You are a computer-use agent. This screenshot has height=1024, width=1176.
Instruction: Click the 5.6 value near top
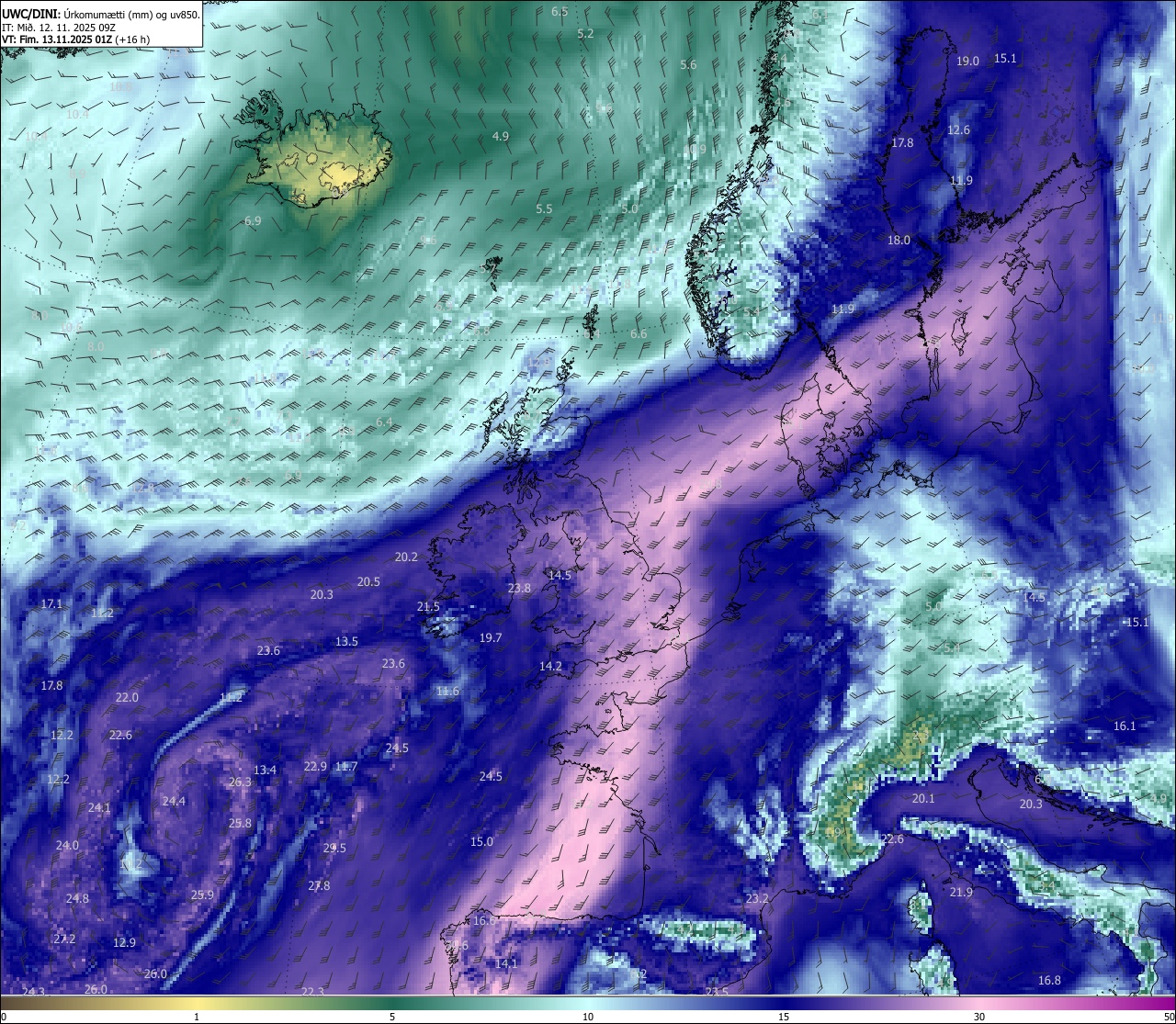pos(688,64)
